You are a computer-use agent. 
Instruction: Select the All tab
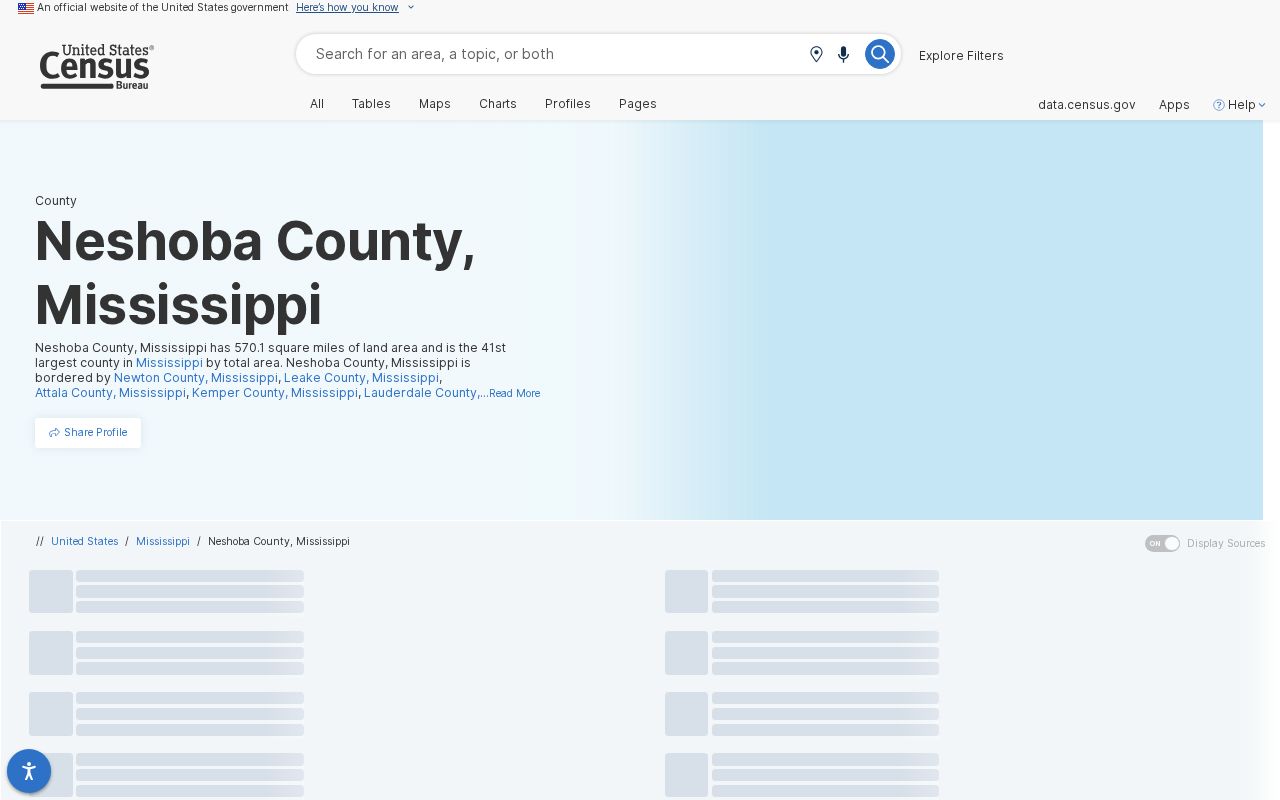[x=317, y=104]
